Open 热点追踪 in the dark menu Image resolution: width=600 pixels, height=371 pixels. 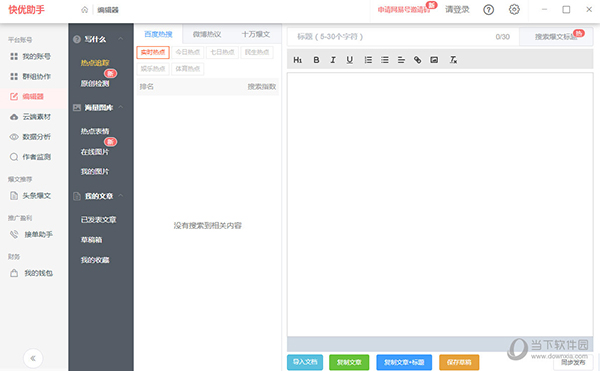(x=95, y=63)
